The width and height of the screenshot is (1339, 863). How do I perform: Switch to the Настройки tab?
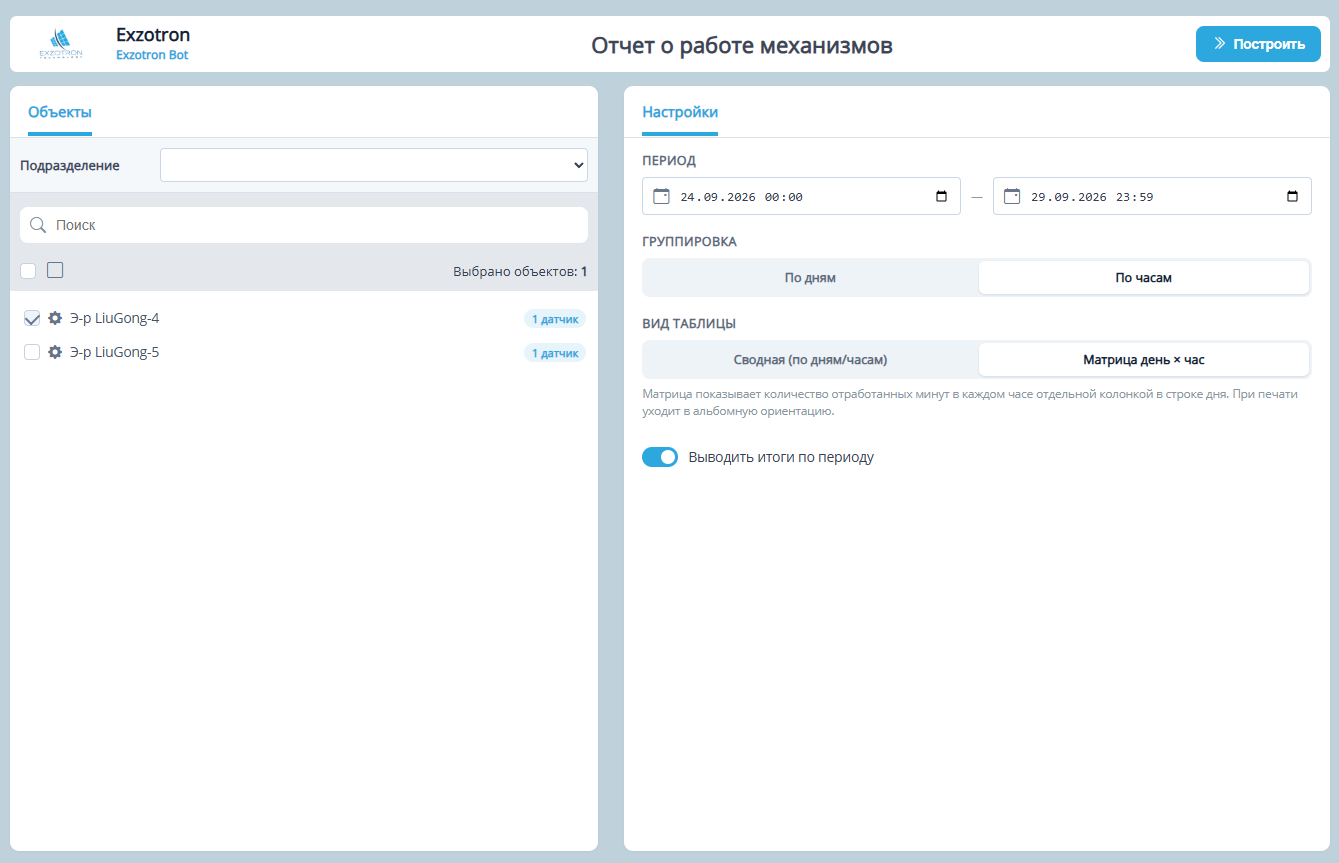pos(680,112)
